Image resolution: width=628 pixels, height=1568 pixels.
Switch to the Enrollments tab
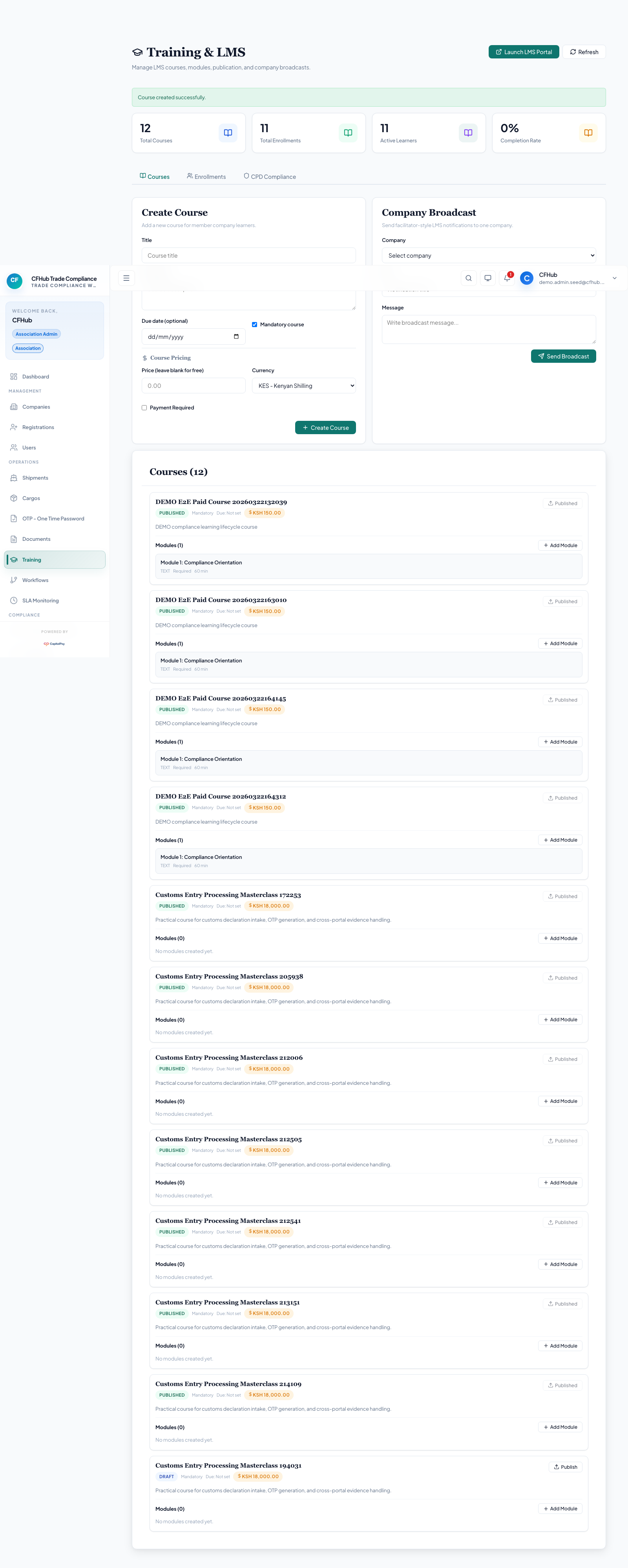[206, 176]
